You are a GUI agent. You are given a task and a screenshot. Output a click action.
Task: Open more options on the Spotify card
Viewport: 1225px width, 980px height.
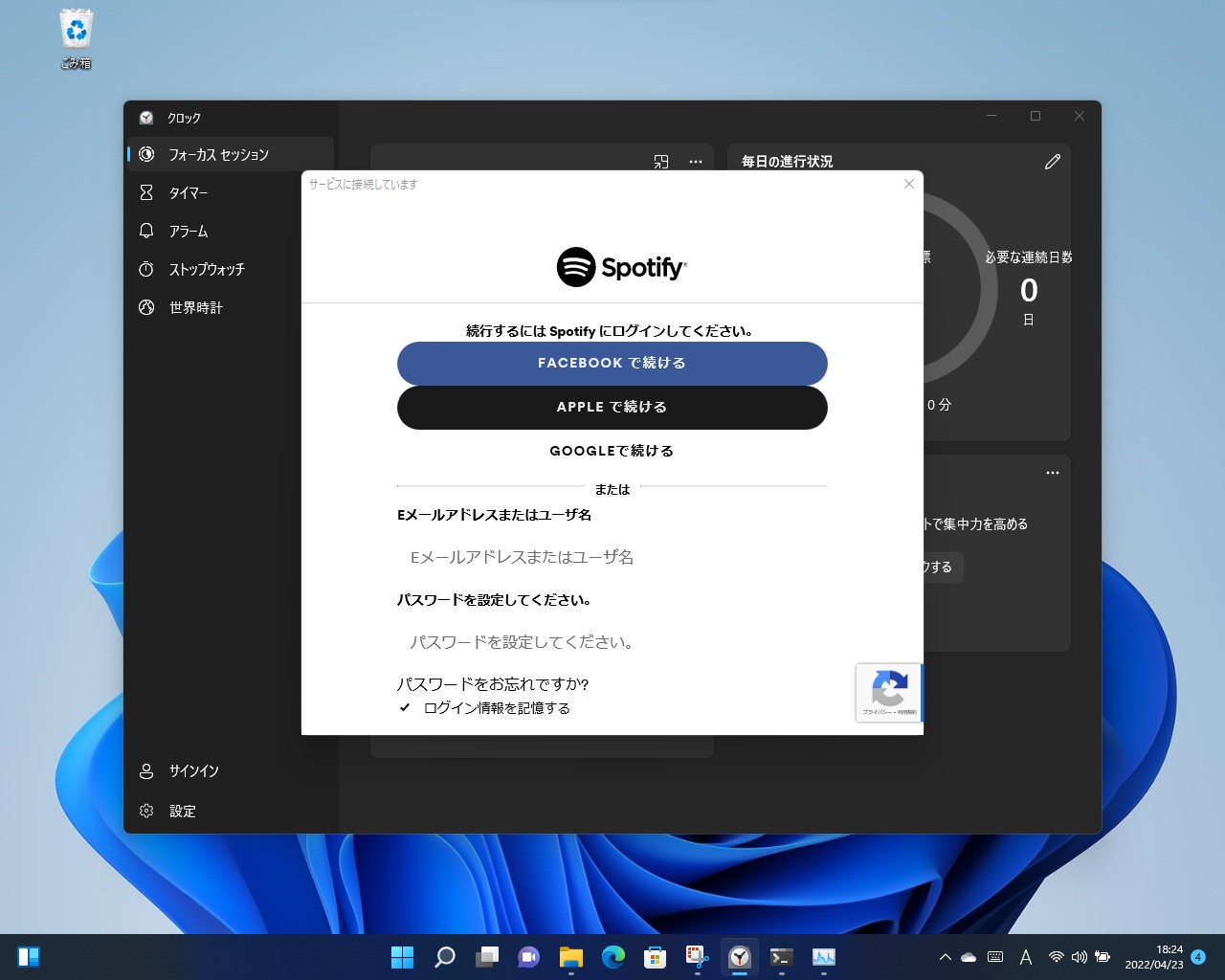click(1053, 473)
